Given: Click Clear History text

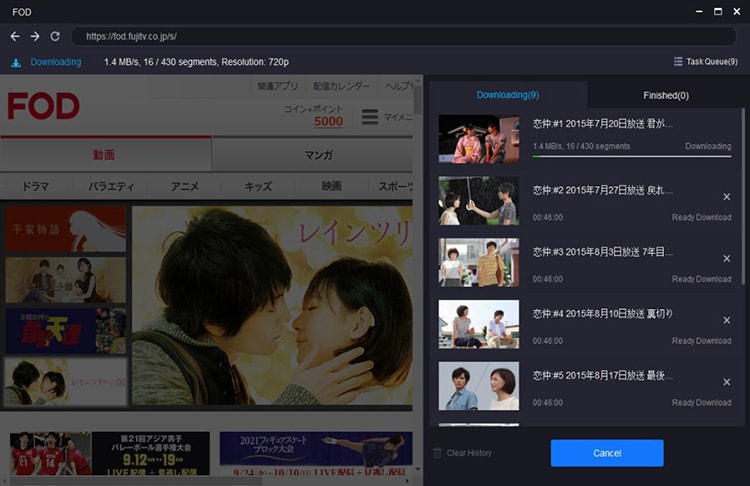Looking at the screenshot, I should 469,453.
